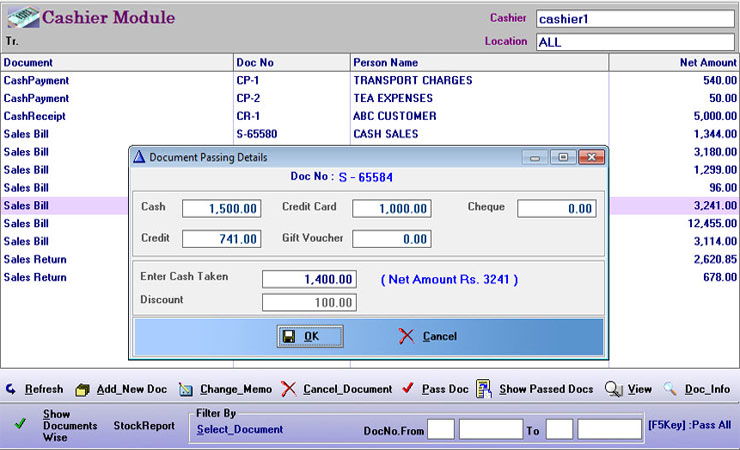Click the ABC CUSTOMER person name
Viewport: 740px width, 450px height.
click(x=395, y=116)
